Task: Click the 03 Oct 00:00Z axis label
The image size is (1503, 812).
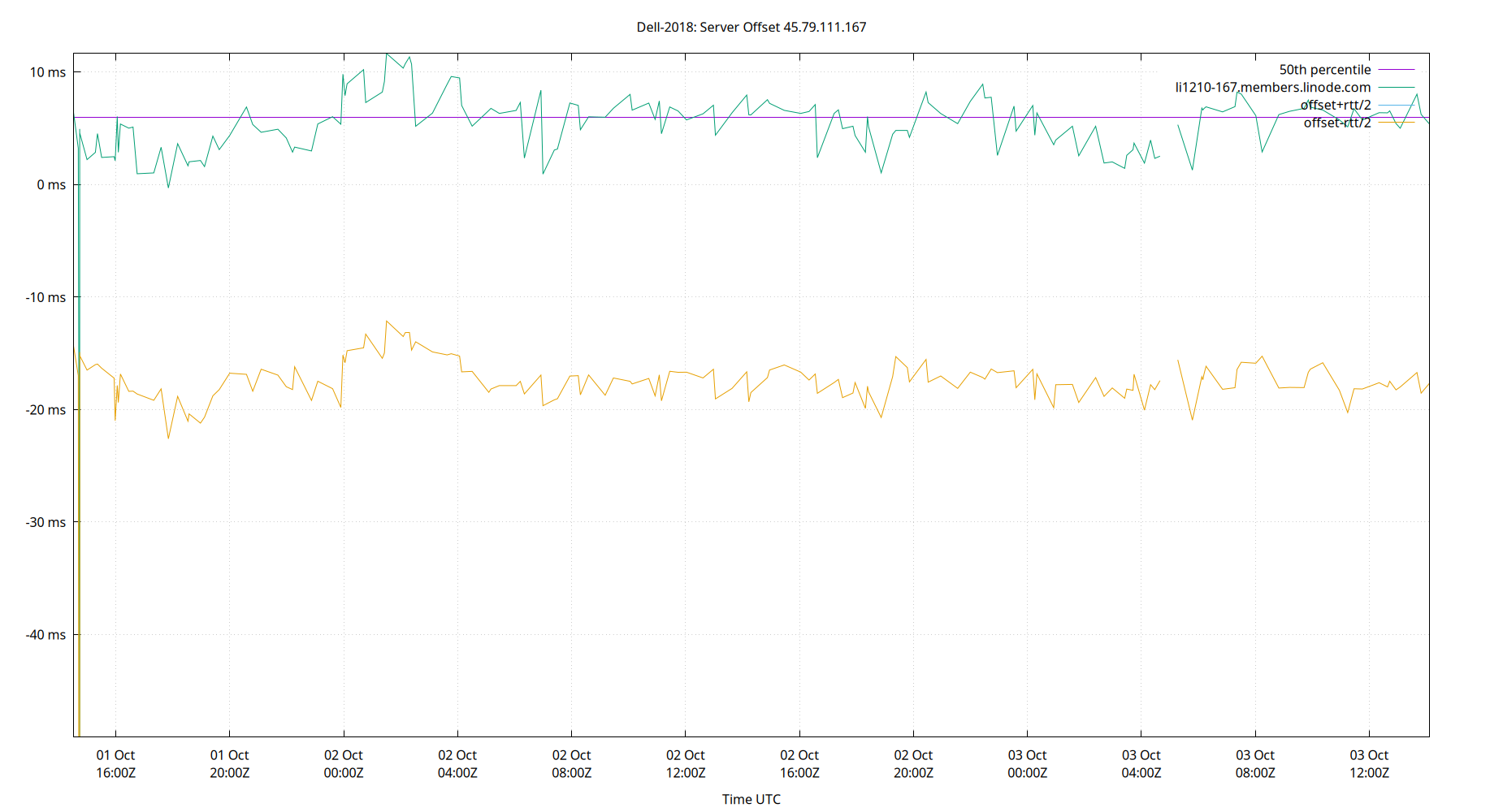Action: tap(1027, 764)
